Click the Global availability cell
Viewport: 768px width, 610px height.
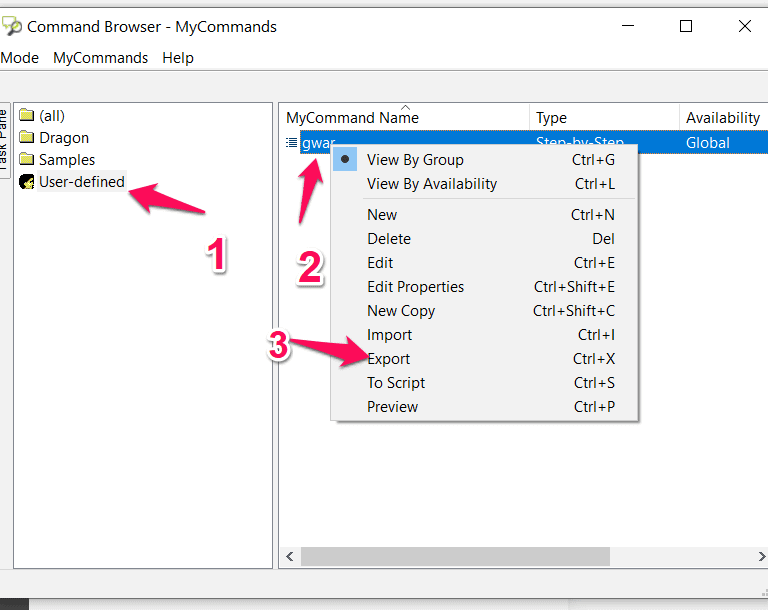point(708,143)
